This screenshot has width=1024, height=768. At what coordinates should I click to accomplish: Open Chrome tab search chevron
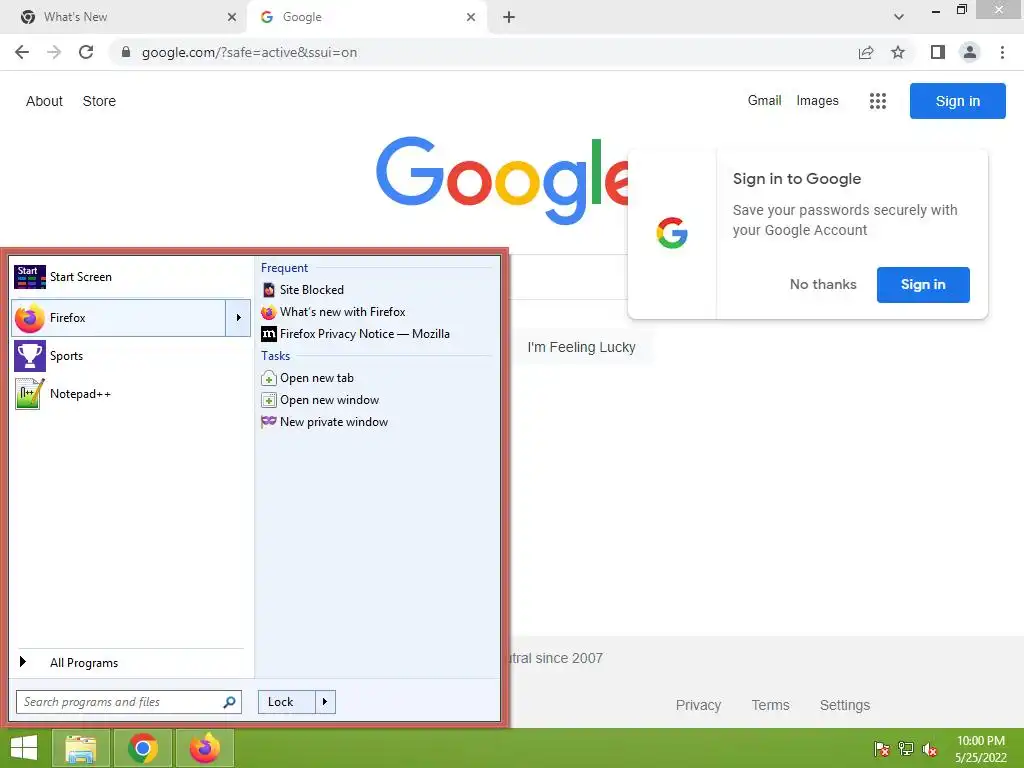[899, 17]
